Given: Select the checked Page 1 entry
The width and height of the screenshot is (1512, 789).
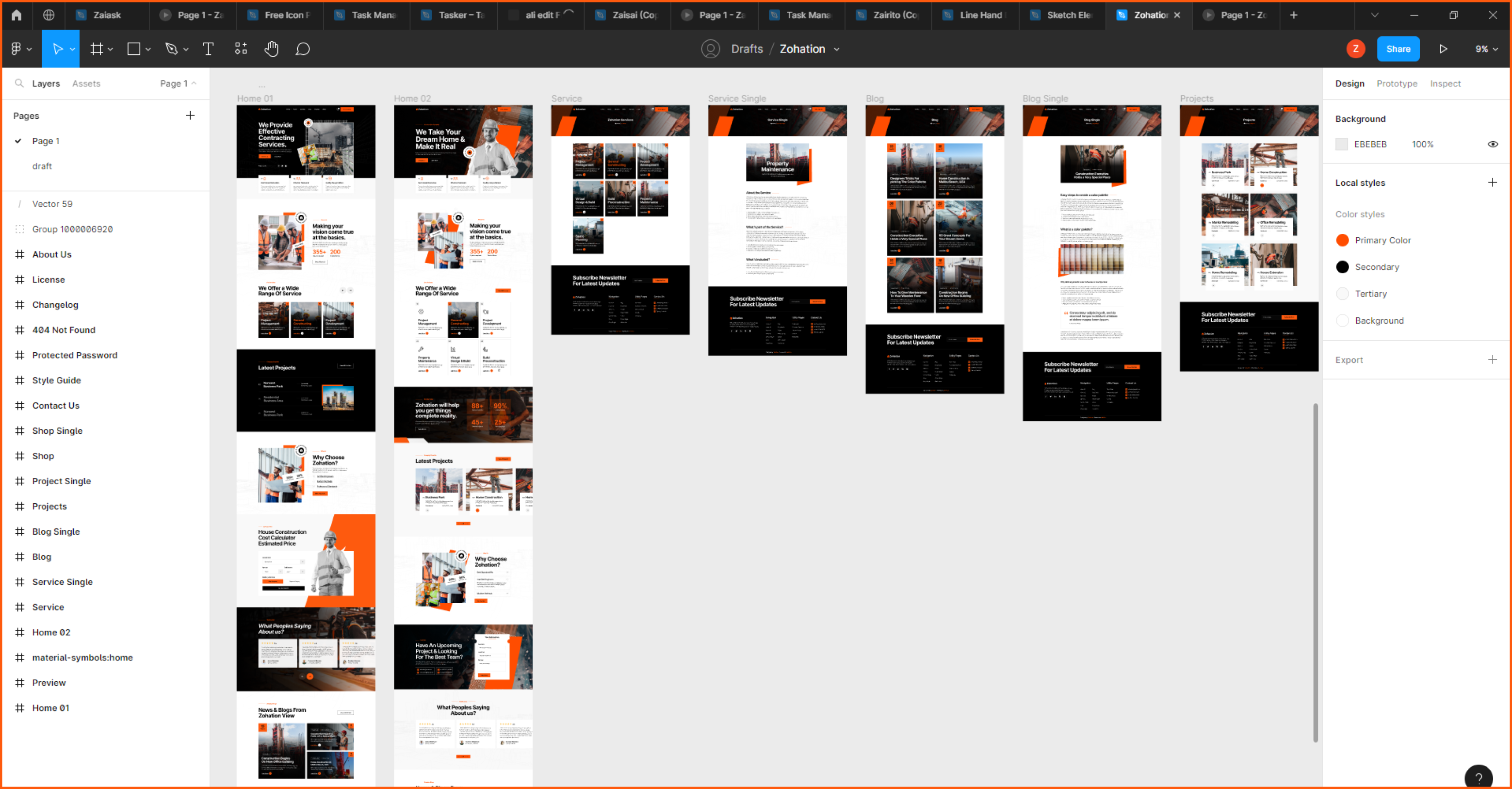Looking at the screenshot, I should click(45, 141).
